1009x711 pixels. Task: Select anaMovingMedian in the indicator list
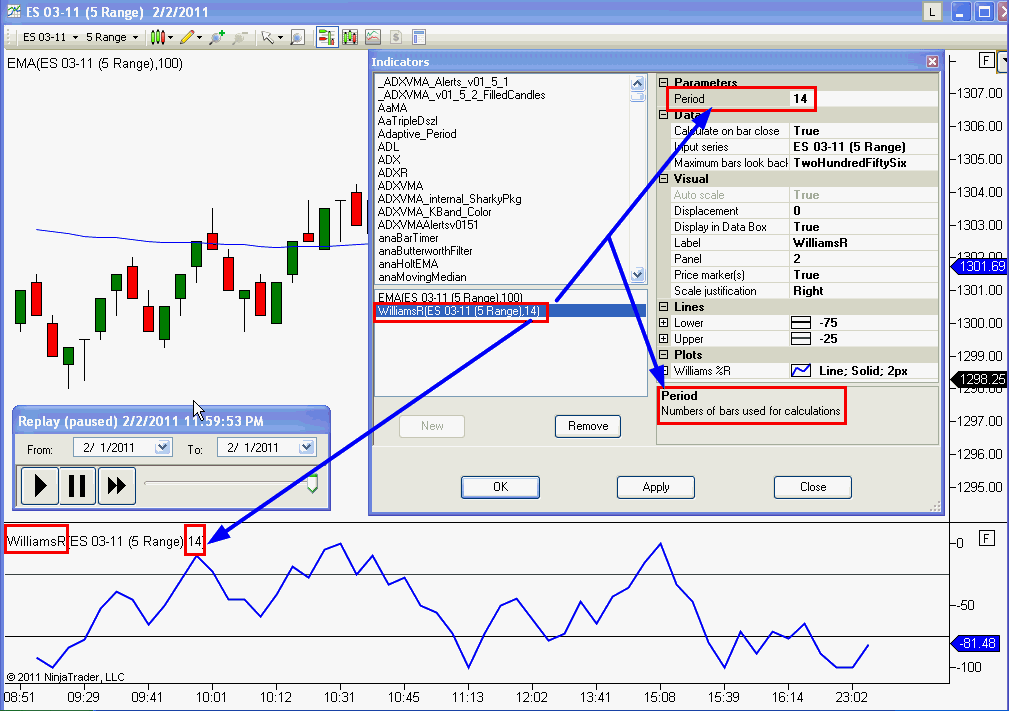point(422,277)
